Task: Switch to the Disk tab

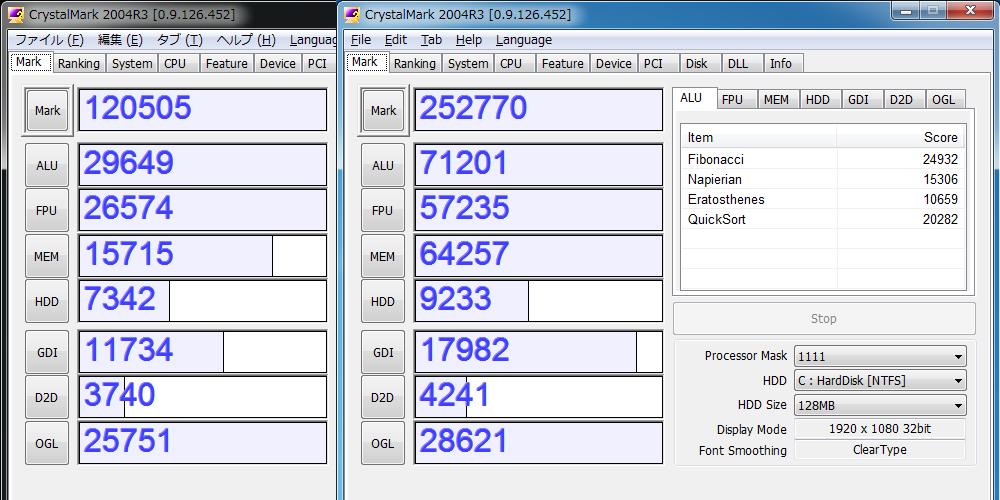Action: [x=696, y=63]
